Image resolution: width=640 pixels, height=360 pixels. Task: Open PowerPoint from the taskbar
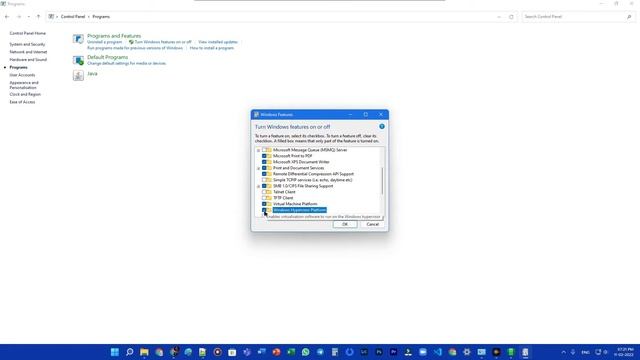pyautogui.click(x=276, y=352)
